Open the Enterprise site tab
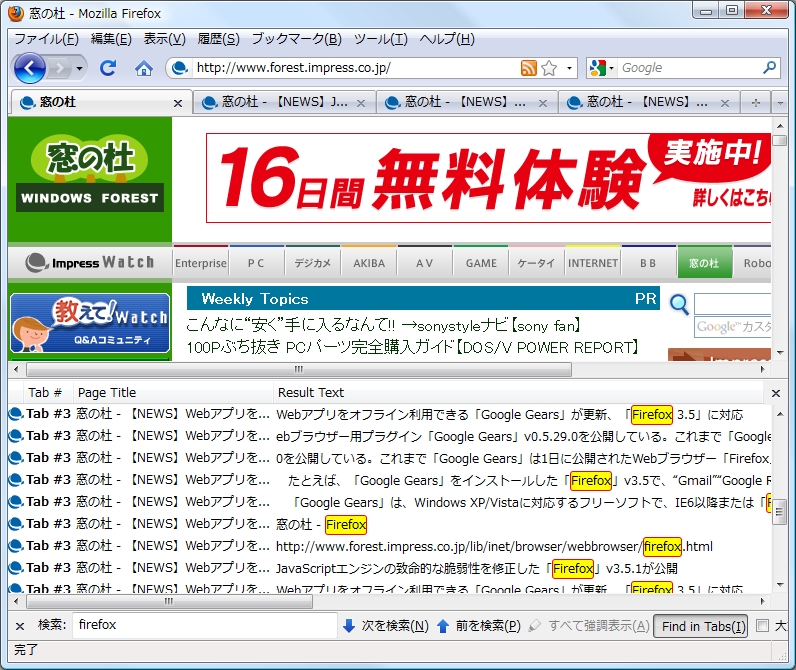796x670 pixels. click(x=201, y=263)
